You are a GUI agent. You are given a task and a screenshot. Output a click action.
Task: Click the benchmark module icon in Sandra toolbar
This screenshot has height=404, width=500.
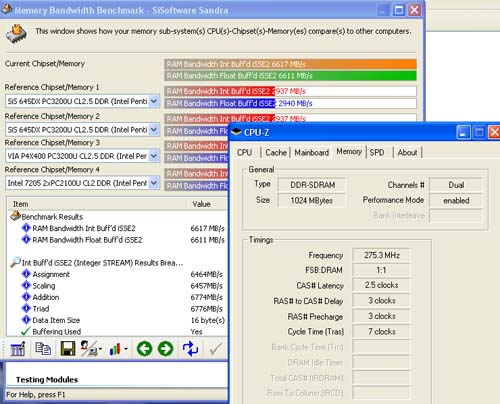tap(18, 349)
